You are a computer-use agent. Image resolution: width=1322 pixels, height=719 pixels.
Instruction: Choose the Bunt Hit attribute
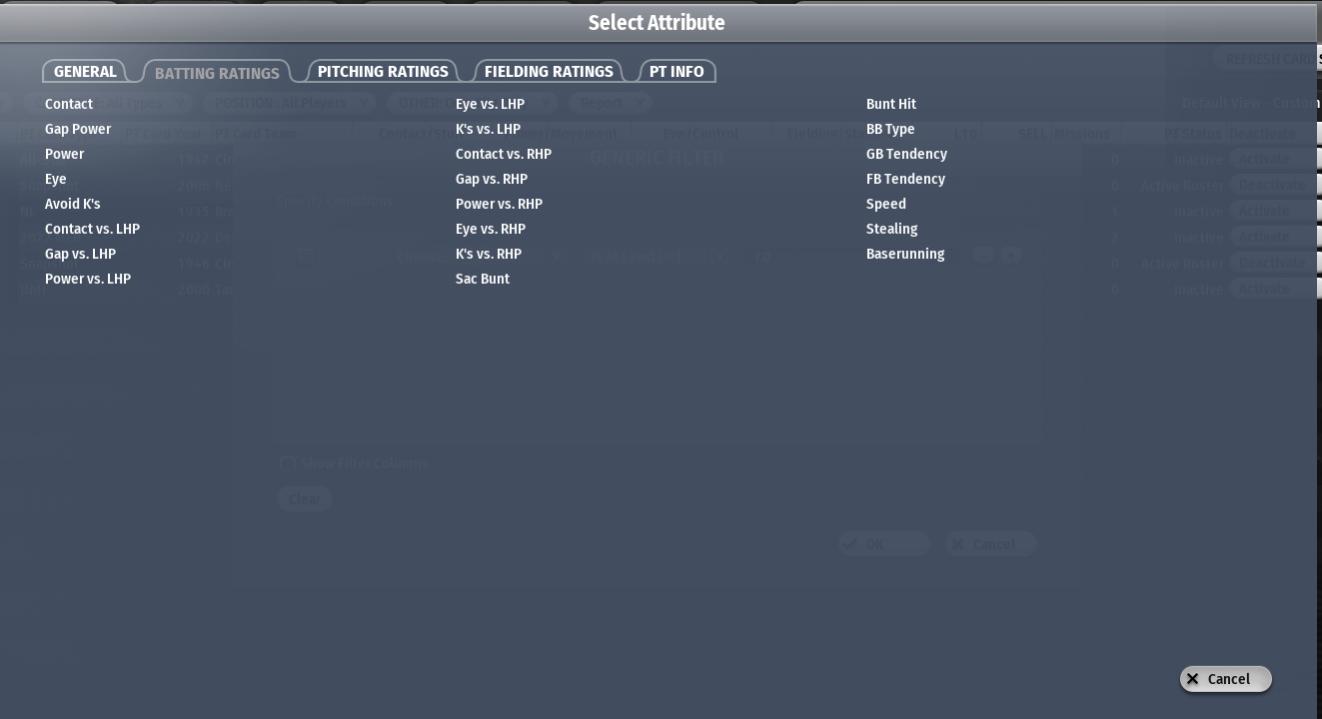coord(891,104)
